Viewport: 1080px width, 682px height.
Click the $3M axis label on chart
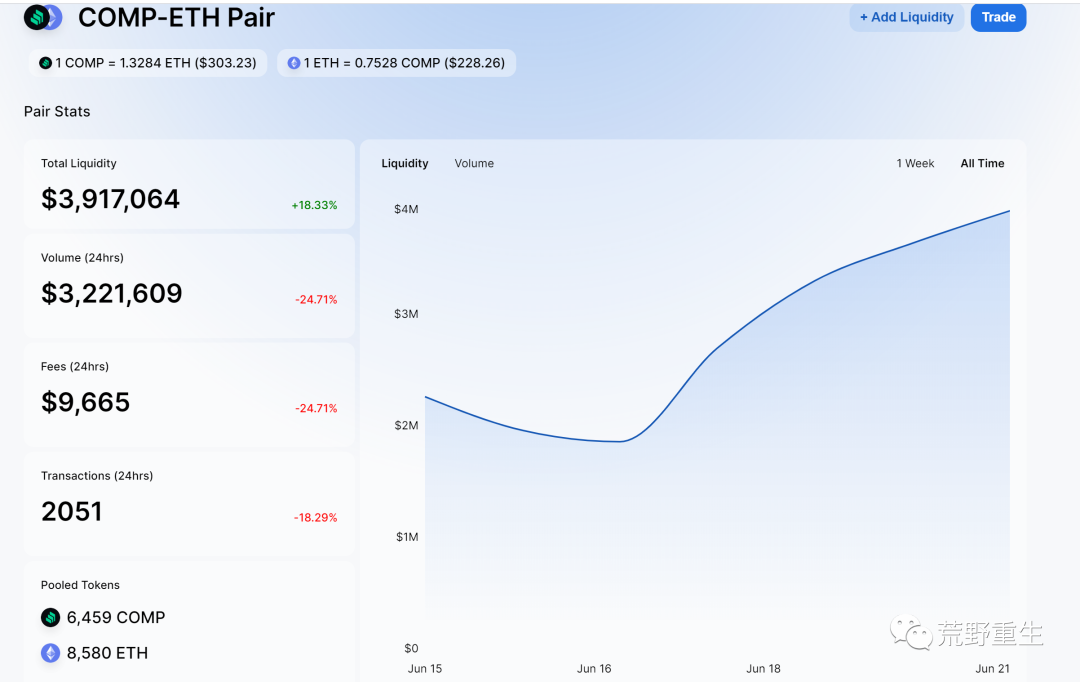[406, 314]
